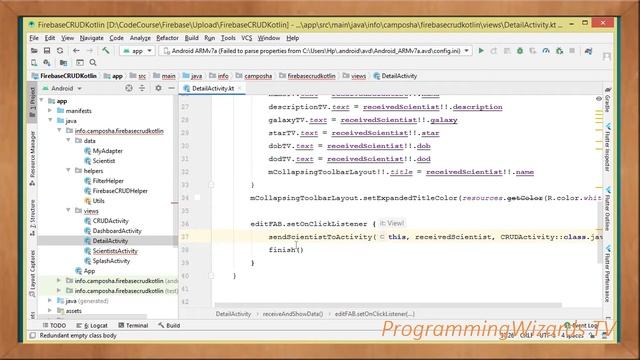Image resolution: width=640 pixels, height=360 pixels.
Task: Open the Navigate menu
Action: tap(91, 38)
